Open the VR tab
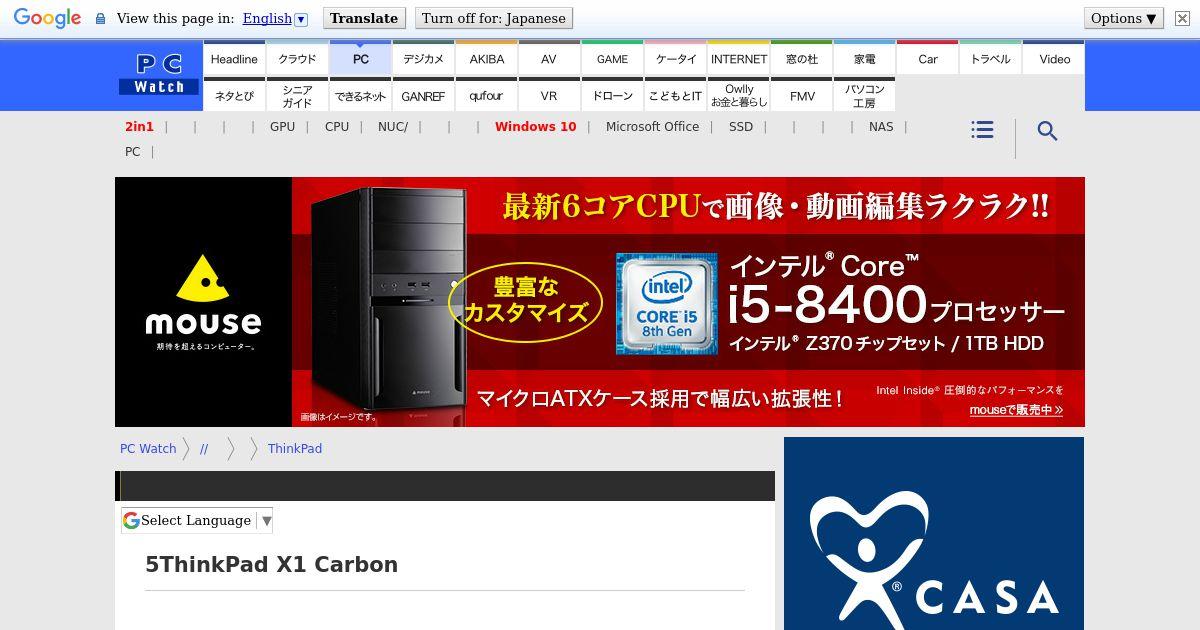Viewport: 1200px width, 630px height. [549, 95]
